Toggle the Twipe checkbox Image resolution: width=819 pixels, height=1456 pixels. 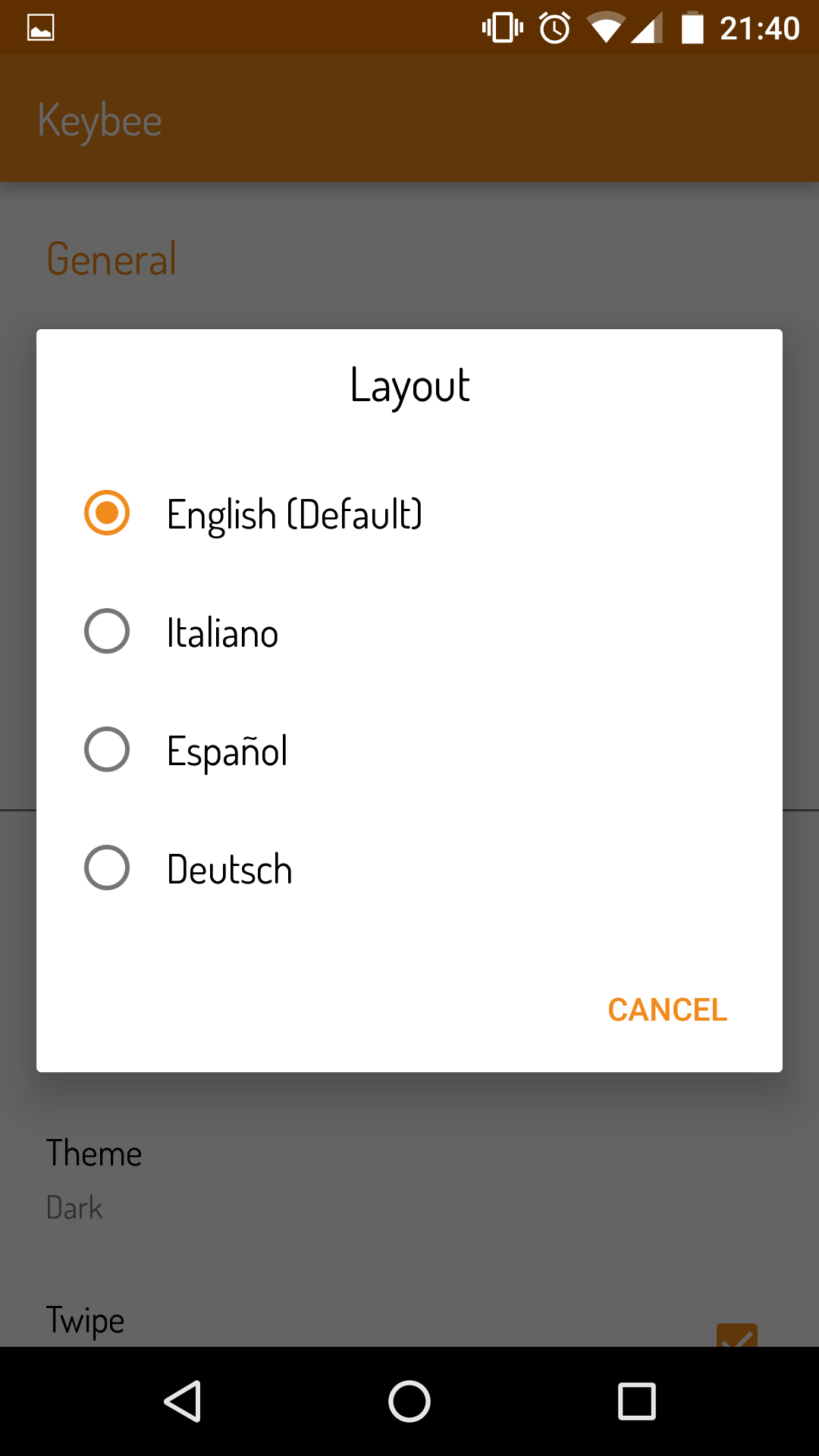736,1336
